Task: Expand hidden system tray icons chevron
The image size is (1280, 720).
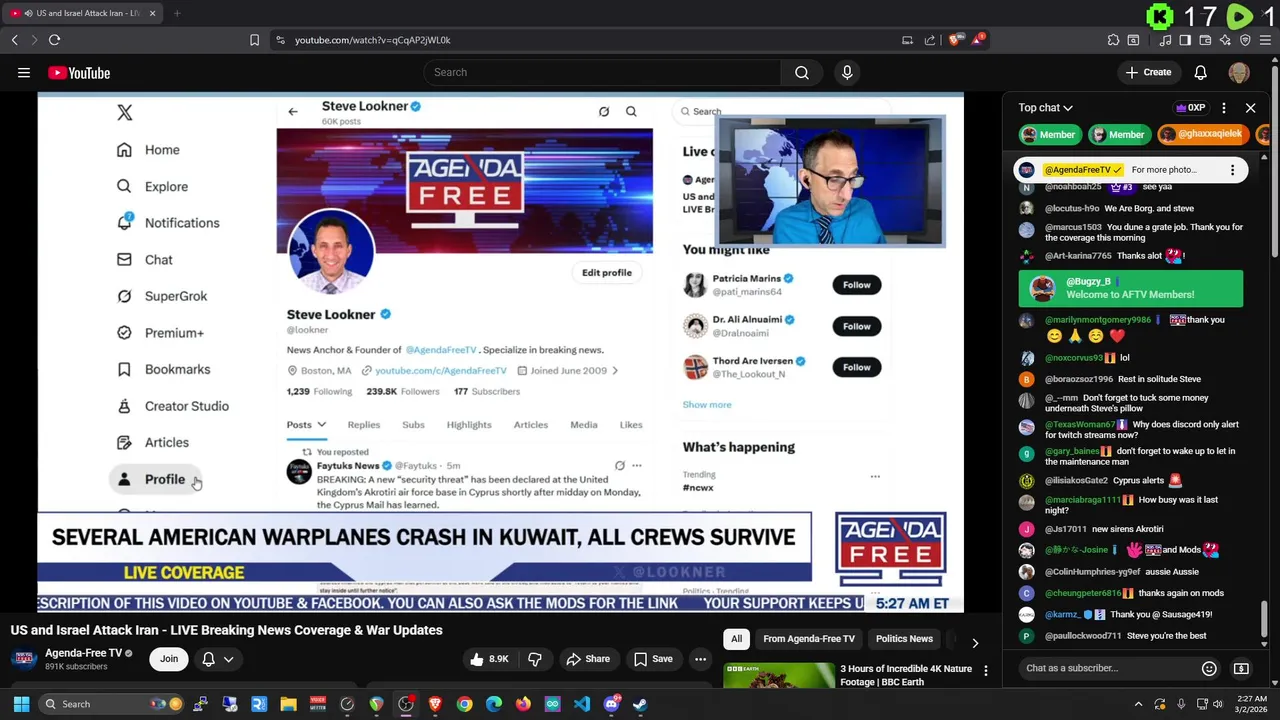Action: pyautogui.click(x=1138, y=704)
